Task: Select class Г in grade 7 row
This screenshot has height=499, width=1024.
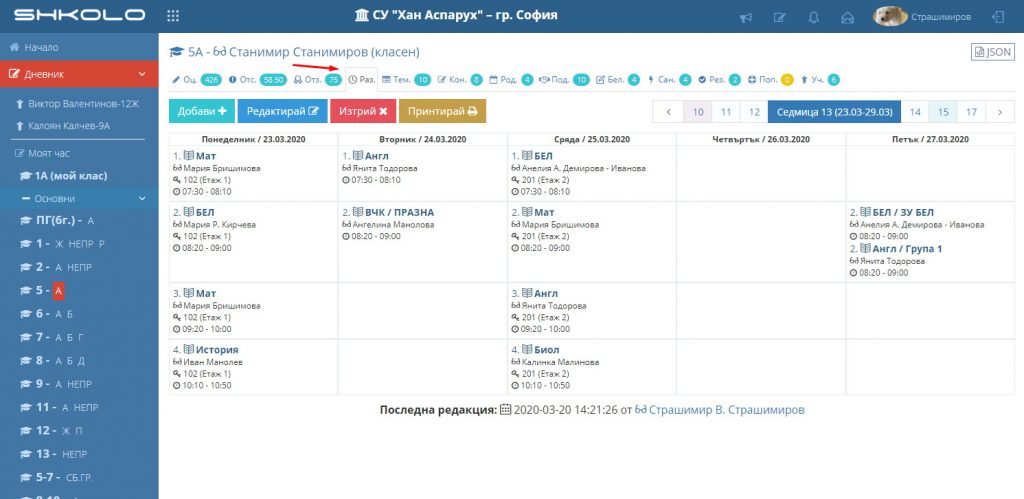Action: pos(82,338)
